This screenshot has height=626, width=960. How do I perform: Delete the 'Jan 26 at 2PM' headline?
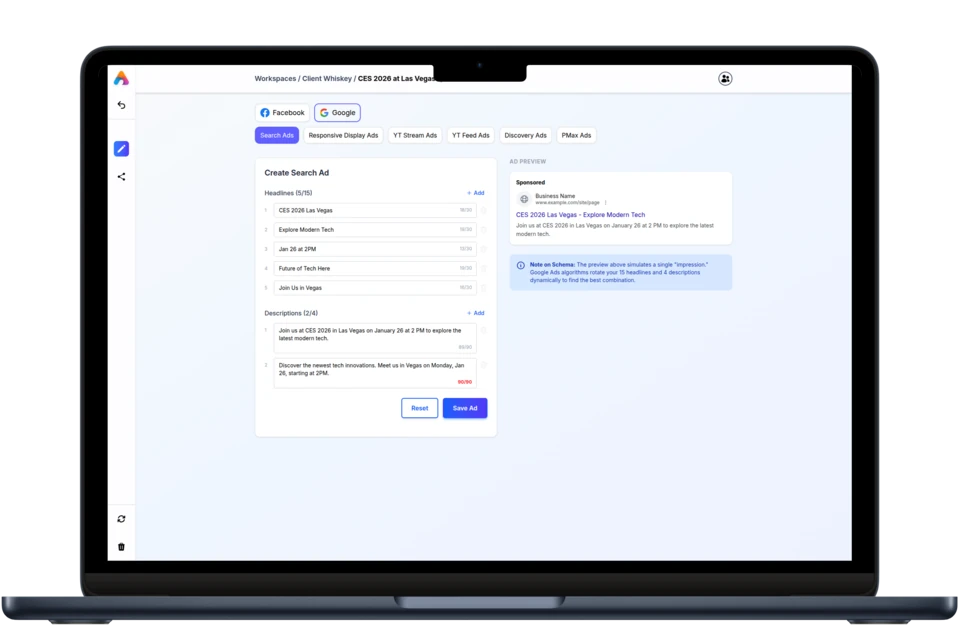coord(484,249)
